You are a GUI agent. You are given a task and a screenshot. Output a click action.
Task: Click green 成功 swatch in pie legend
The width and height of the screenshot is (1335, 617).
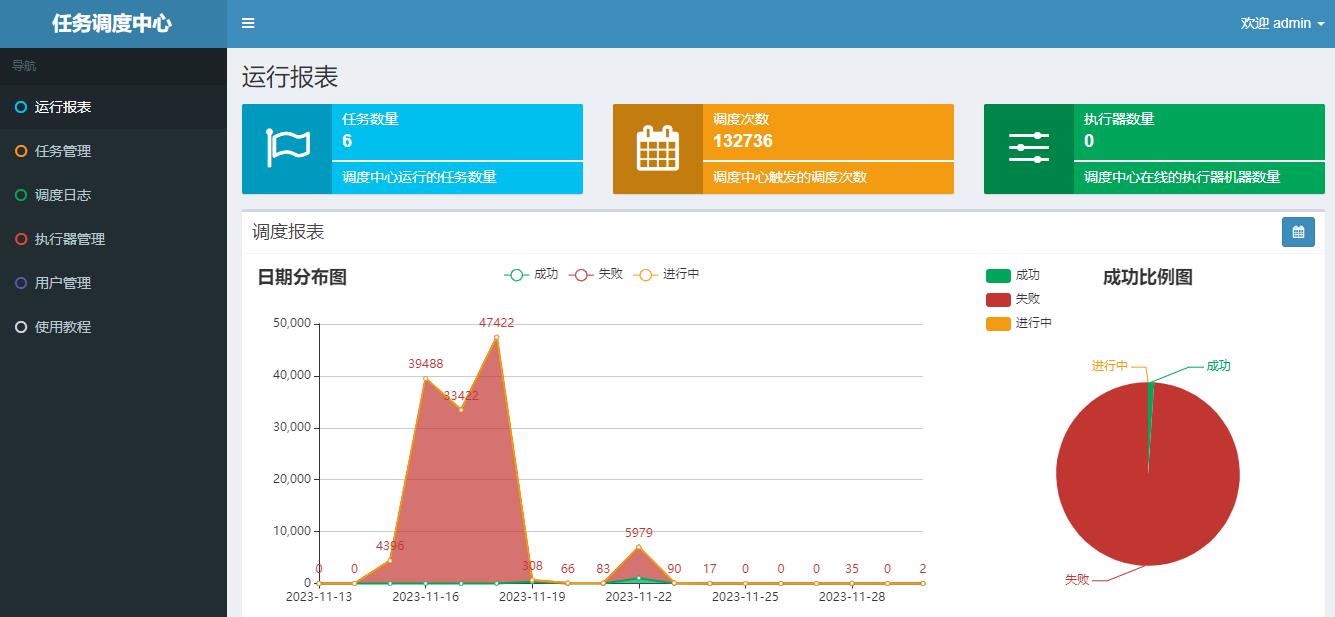(x=998, y=275)
